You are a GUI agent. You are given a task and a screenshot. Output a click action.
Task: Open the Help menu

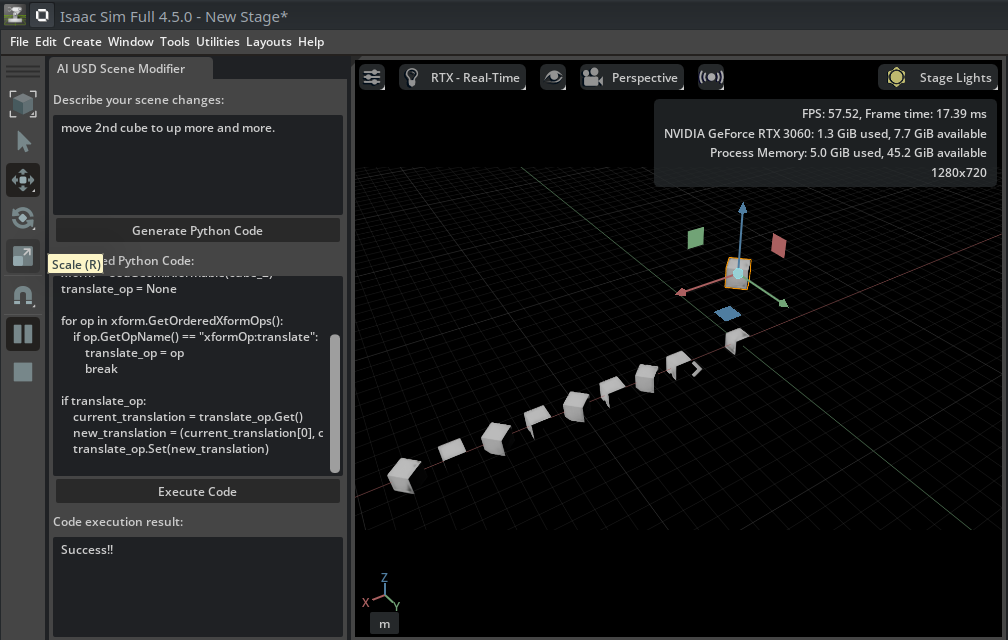click(x=311, y=42)
